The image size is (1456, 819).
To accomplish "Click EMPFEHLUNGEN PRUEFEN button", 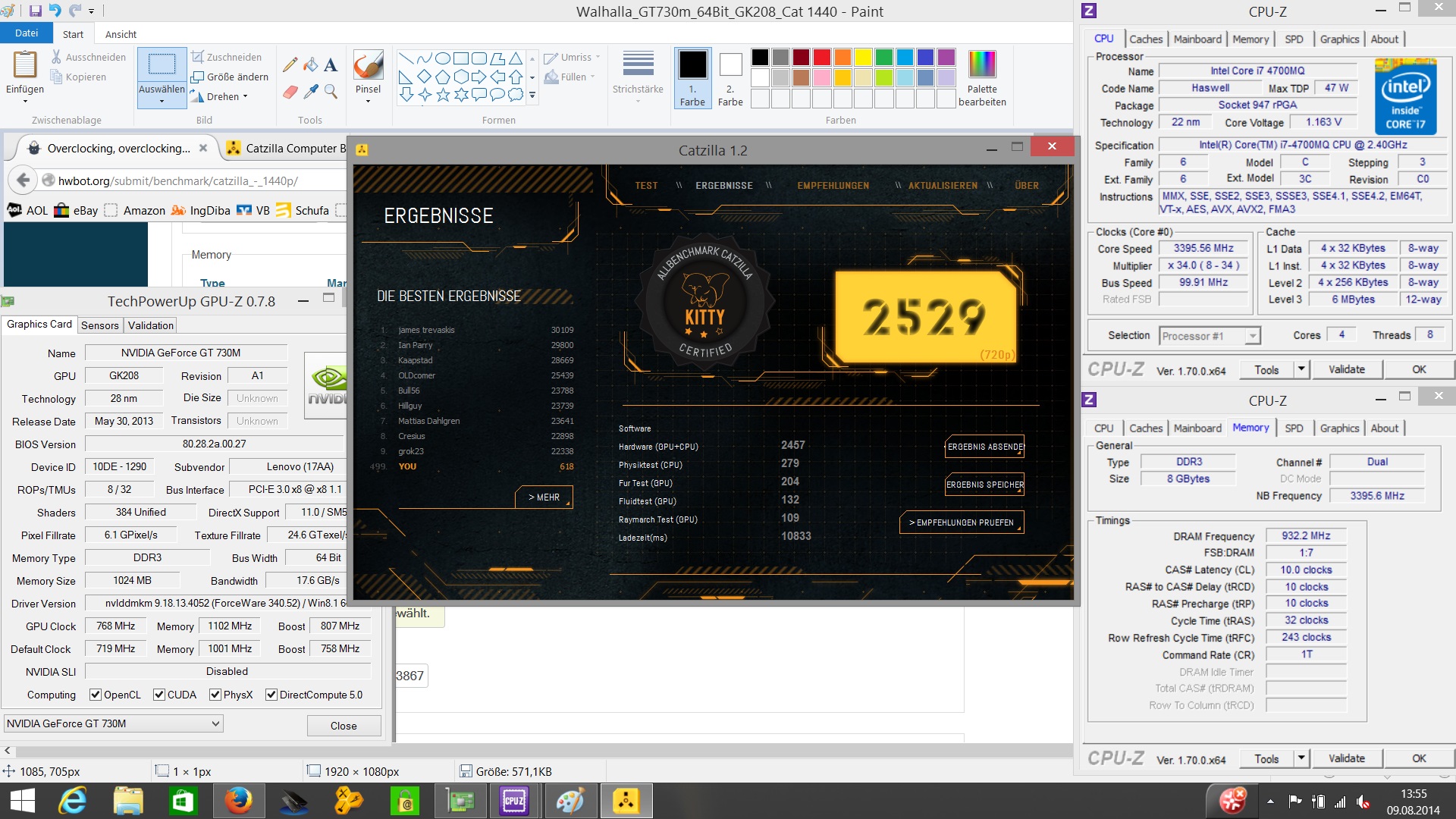I will click(962, 522).
